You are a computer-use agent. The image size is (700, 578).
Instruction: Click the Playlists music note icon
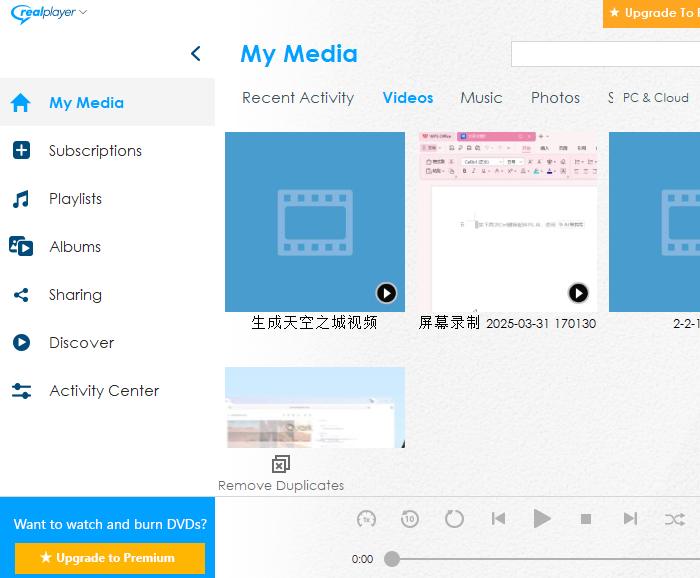pyautogui.click(x=21, y=199)
